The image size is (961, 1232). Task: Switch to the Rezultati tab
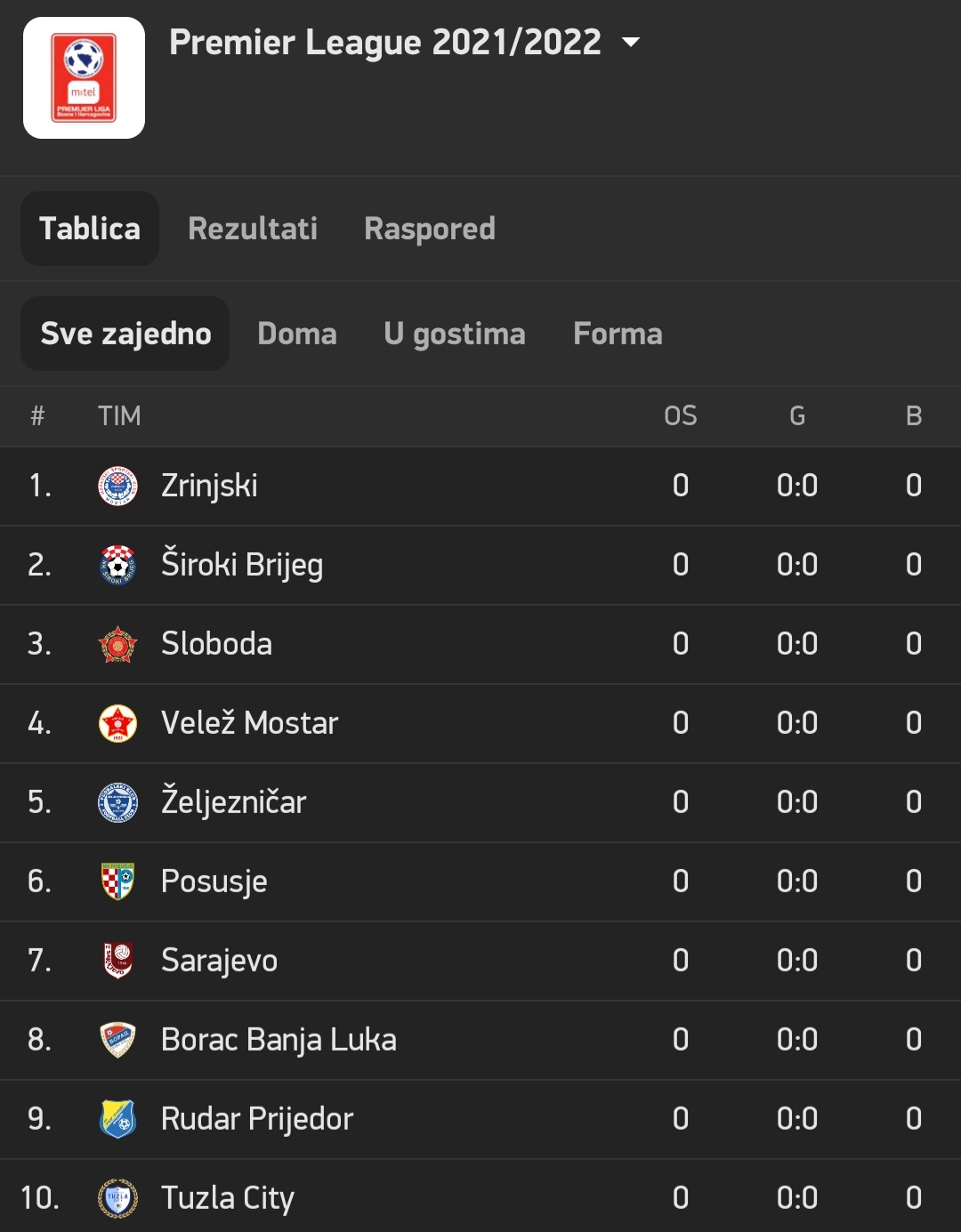[x=253, y=229]
